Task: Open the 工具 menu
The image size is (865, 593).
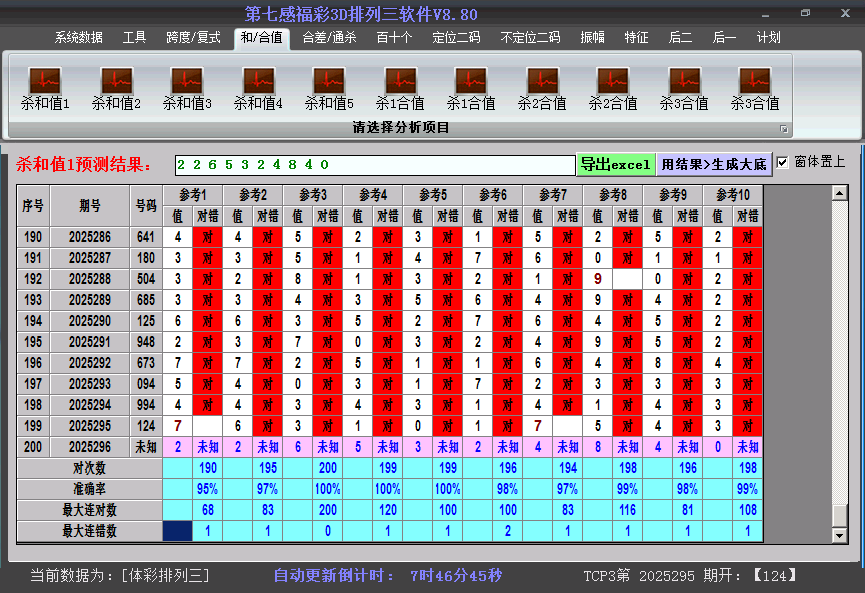Action: [x=134, y=38]
